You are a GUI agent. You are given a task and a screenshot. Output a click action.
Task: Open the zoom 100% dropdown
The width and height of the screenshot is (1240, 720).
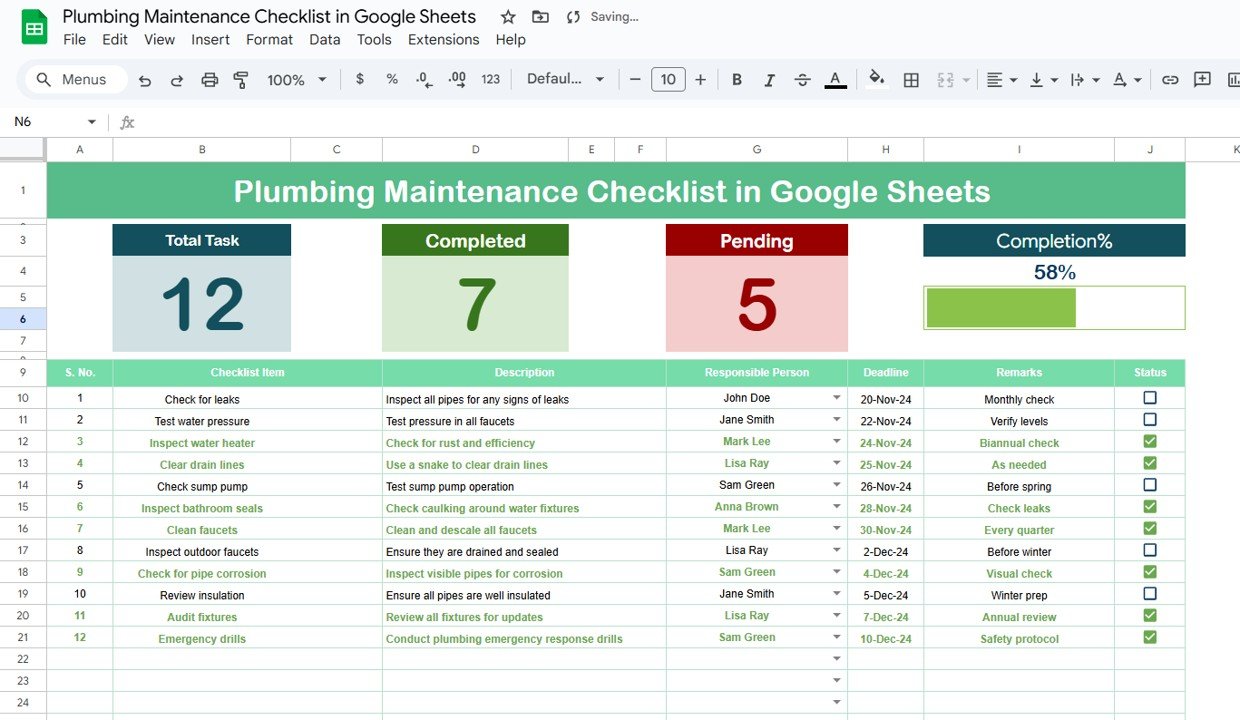click(297, 80)
